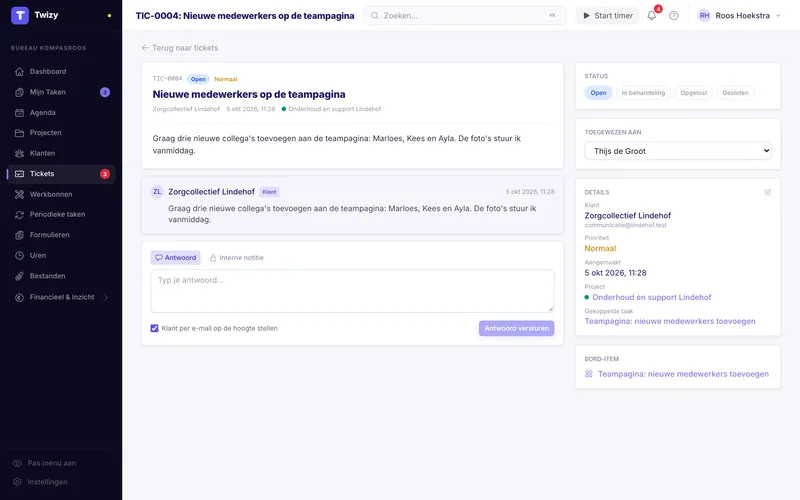Open the Werkbonnen tools icon
This screenshot has height=500, width=800.
(x=19, y=194)
